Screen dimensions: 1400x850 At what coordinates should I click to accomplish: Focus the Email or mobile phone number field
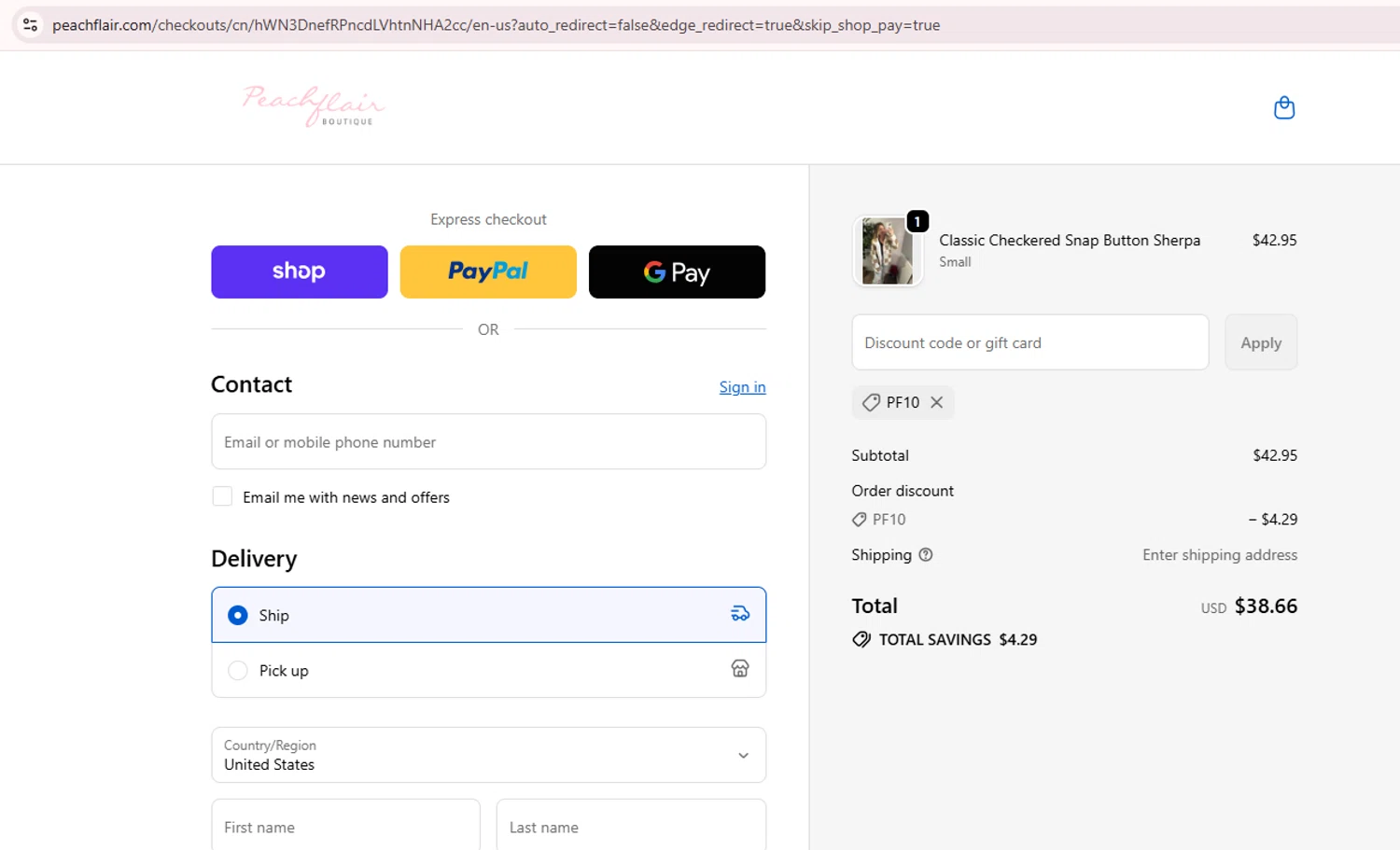click(x=488, y=441)
